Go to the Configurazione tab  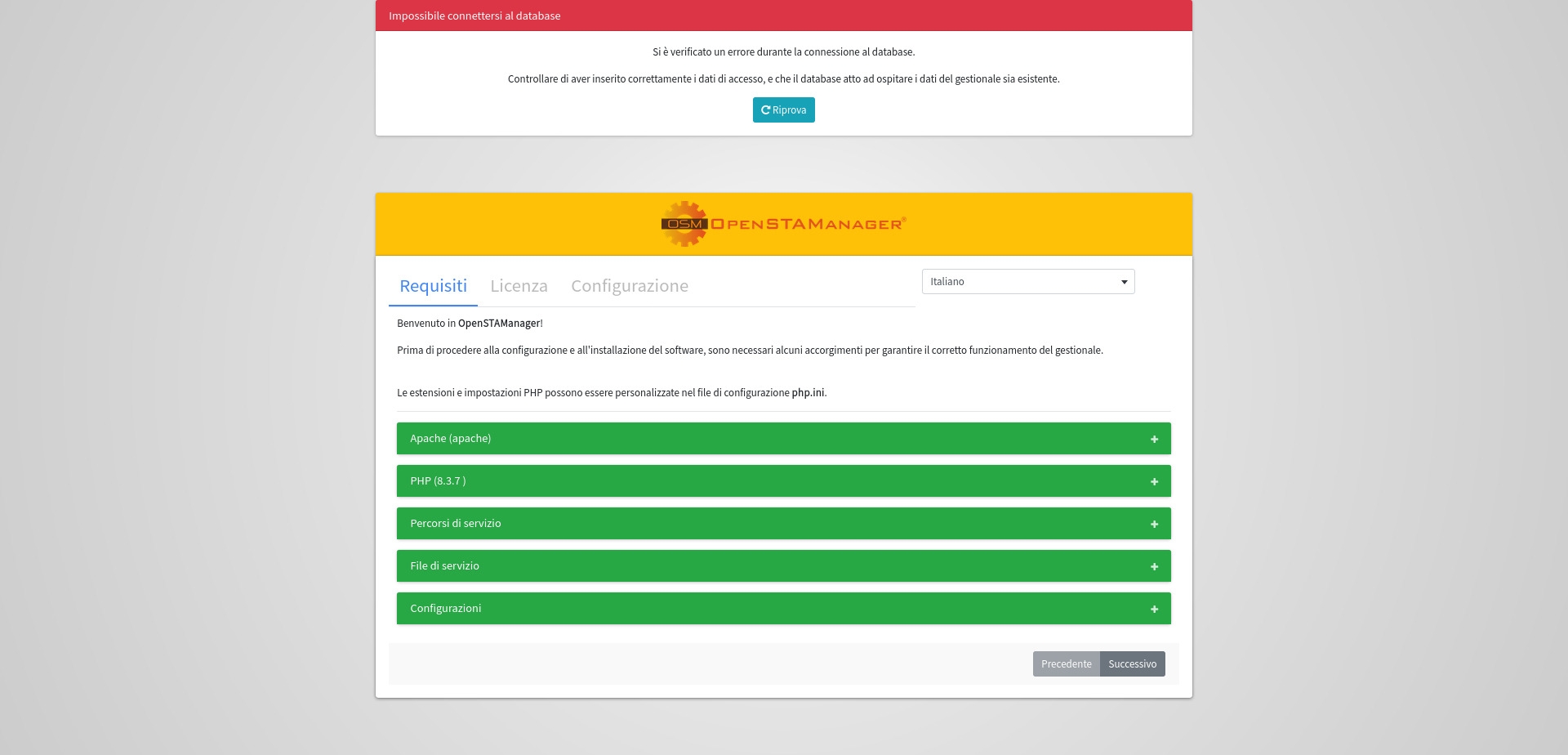click(629, 286)
